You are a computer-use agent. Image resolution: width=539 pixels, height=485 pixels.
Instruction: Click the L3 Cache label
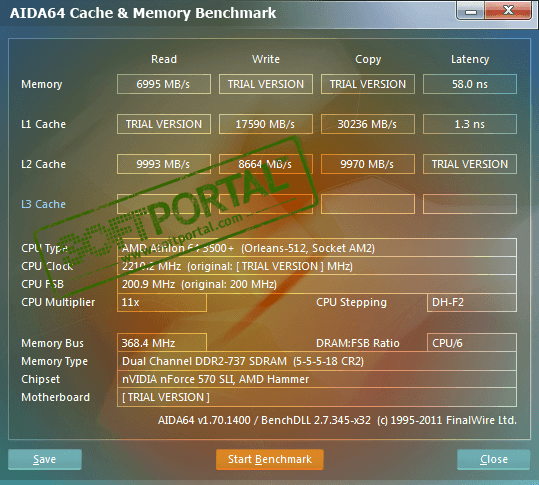(x=43, y=204)
